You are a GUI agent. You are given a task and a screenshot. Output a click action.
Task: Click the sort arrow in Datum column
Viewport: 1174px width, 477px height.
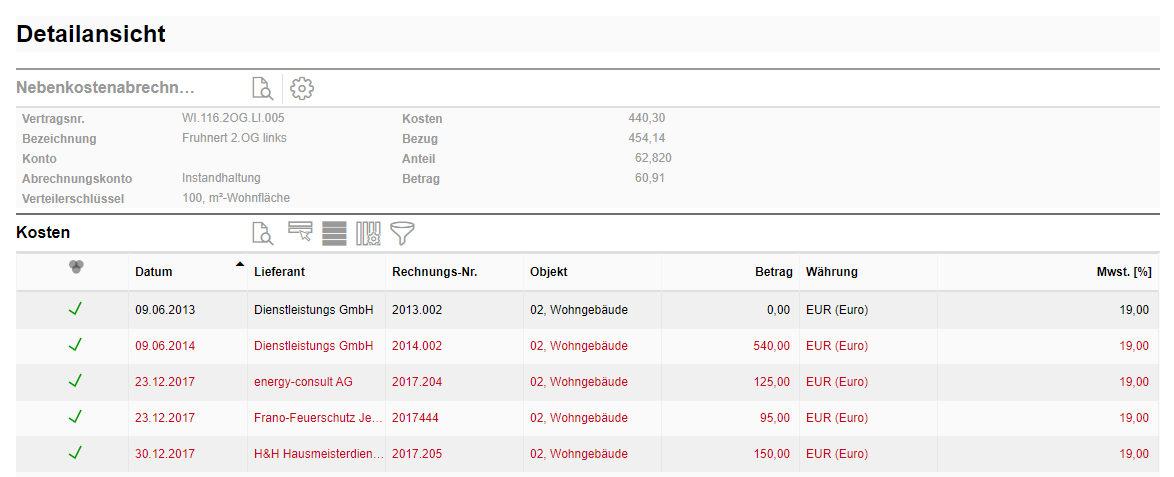(239, 265)
